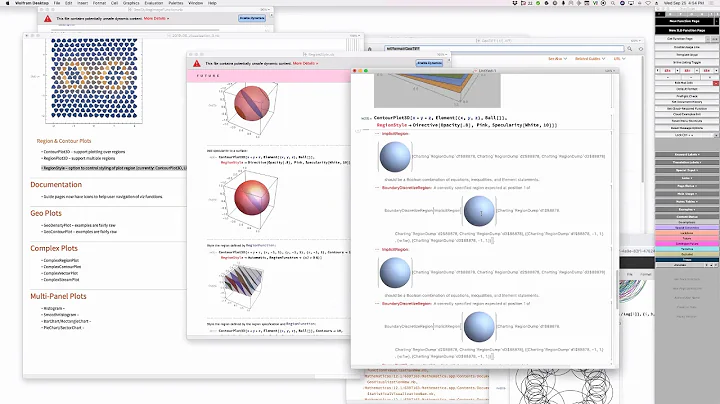Open the Palettes menu

pos(176,3)
